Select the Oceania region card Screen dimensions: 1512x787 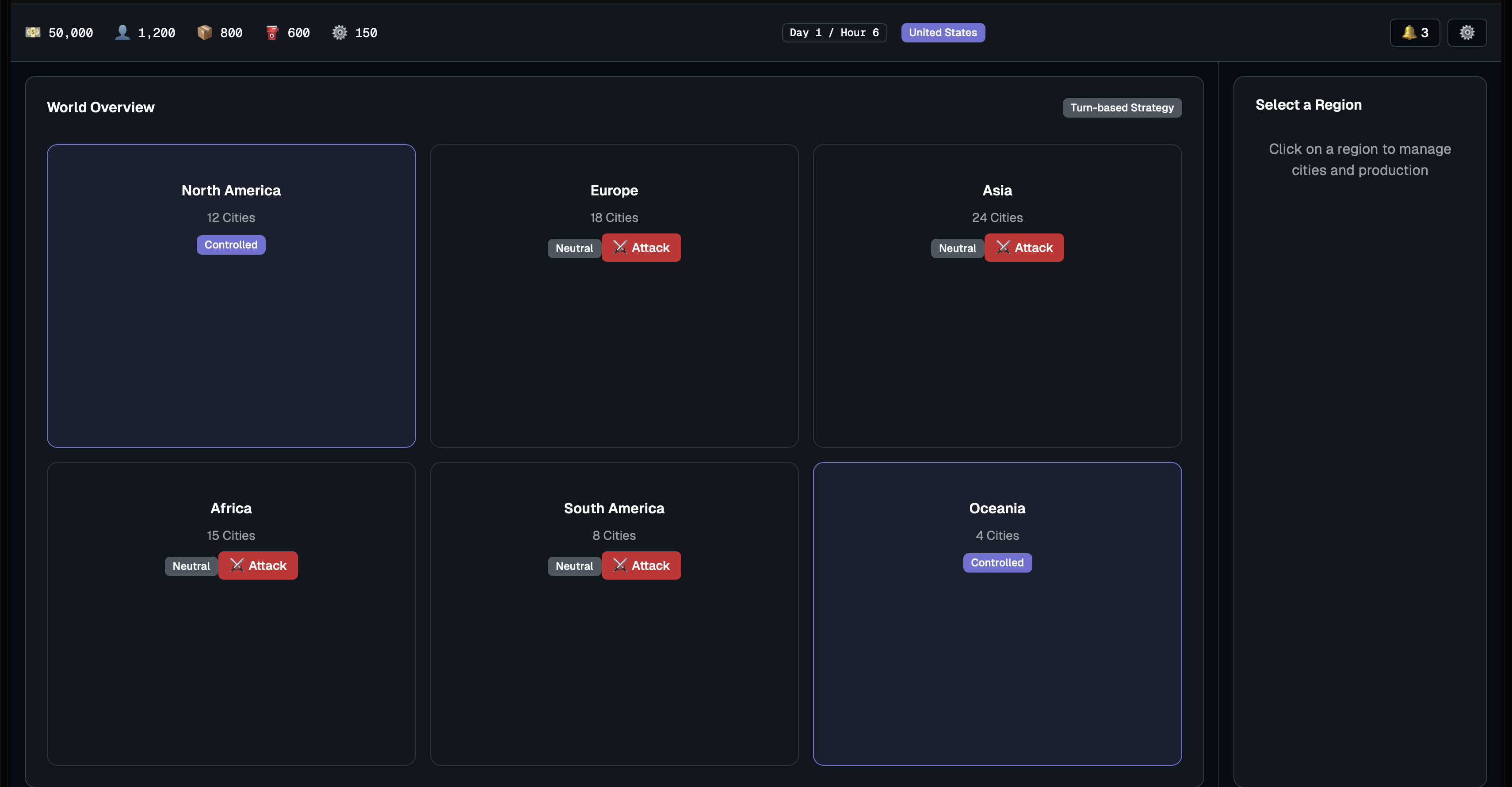tap(997, 613)
